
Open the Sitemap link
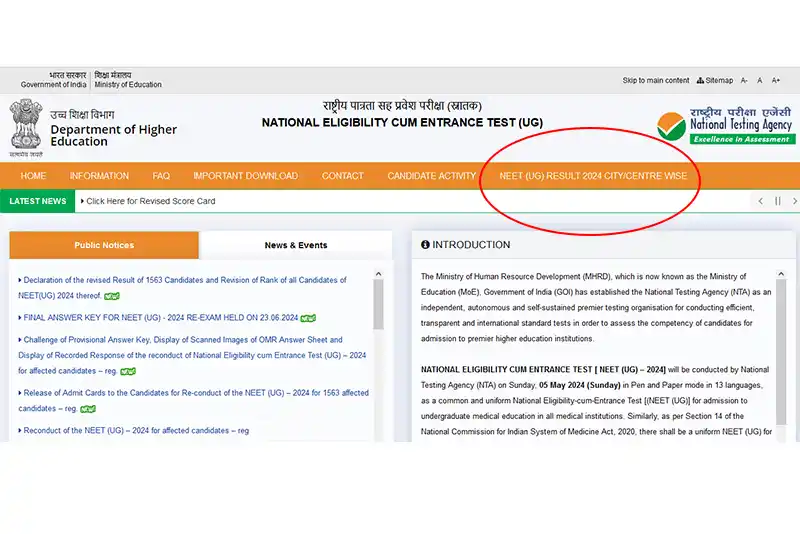click(x=715, y=81)
